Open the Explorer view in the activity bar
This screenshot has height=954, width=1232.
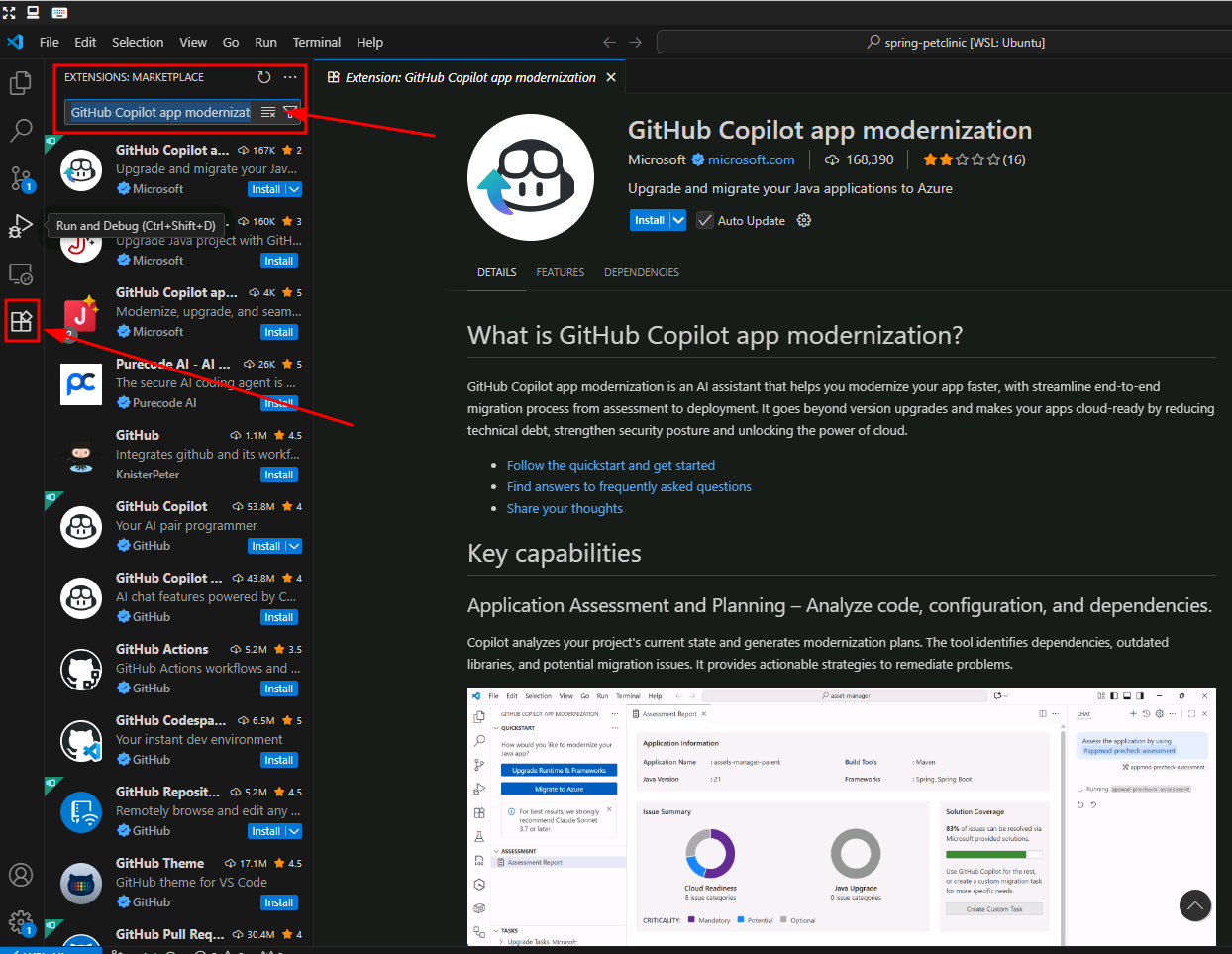tap(20, 83)
